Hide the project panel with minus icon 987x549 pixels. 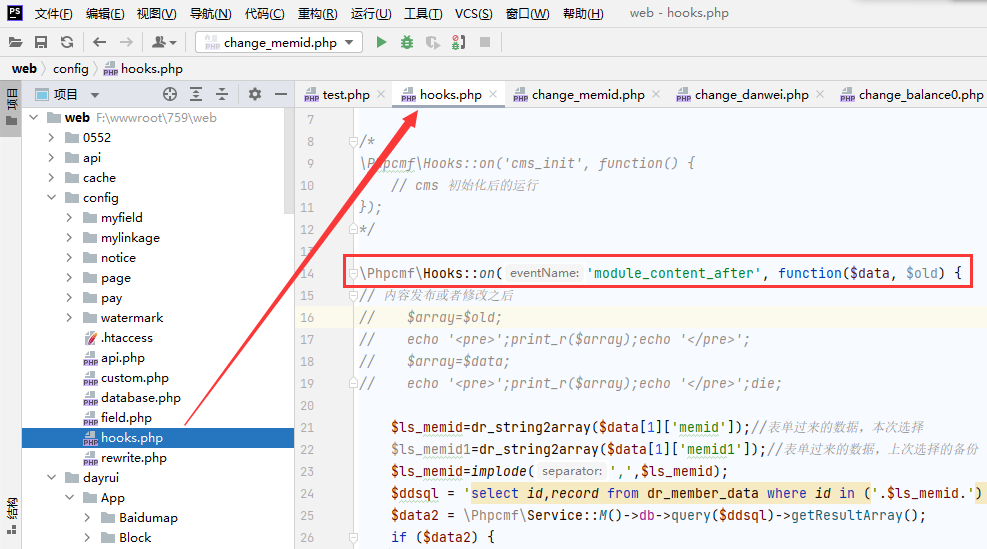281,94
